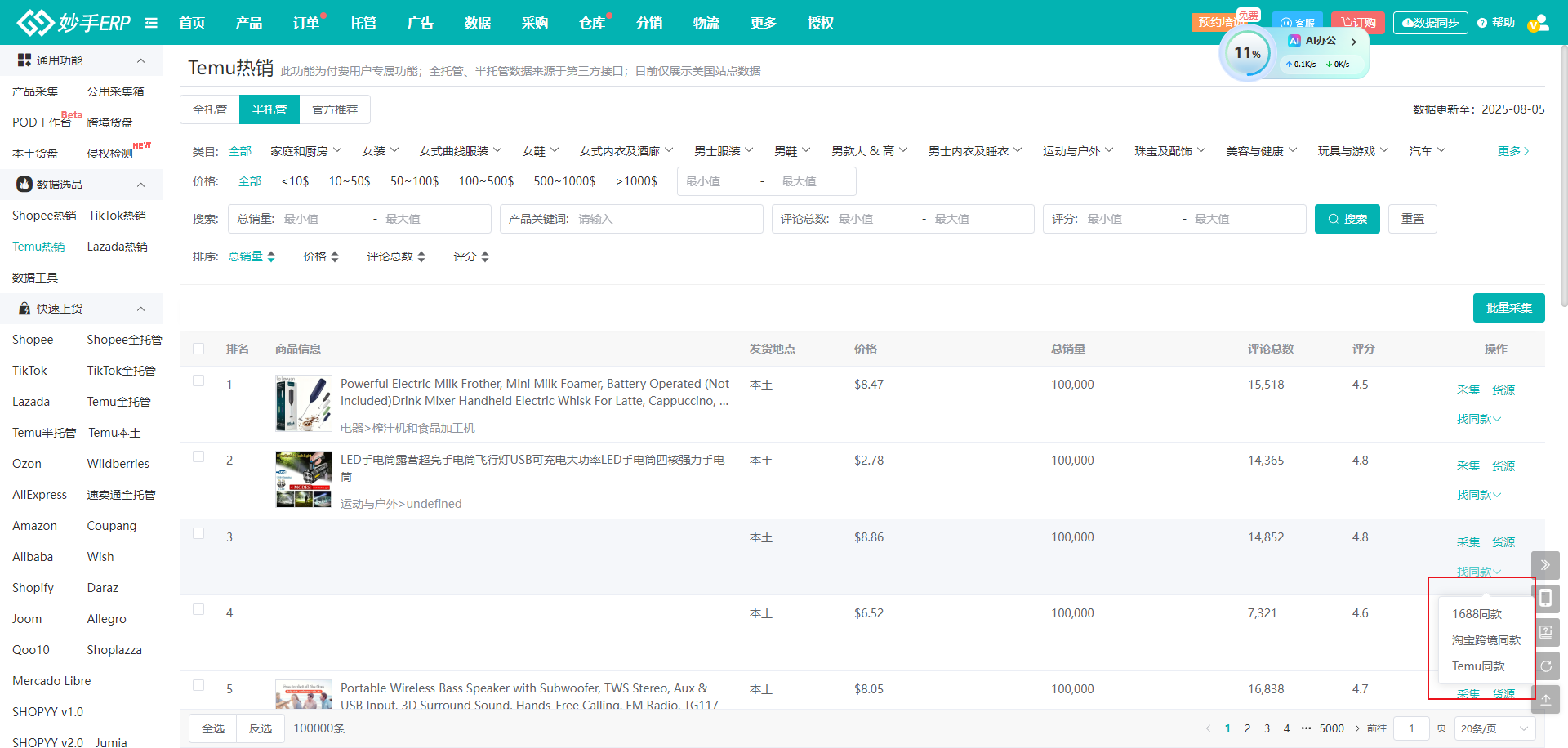This screenshot has width=1568, height=748.
Task: Click the 通用功能 grid icon
Action: coord(24,60)
